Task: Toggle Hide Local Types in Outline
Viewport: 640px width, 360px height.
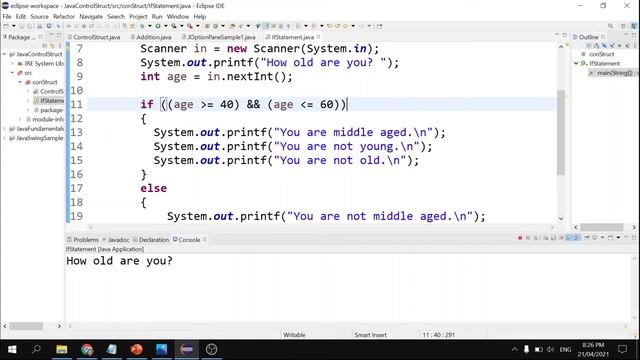Action: pyautogui.click(x=627, y=45)
